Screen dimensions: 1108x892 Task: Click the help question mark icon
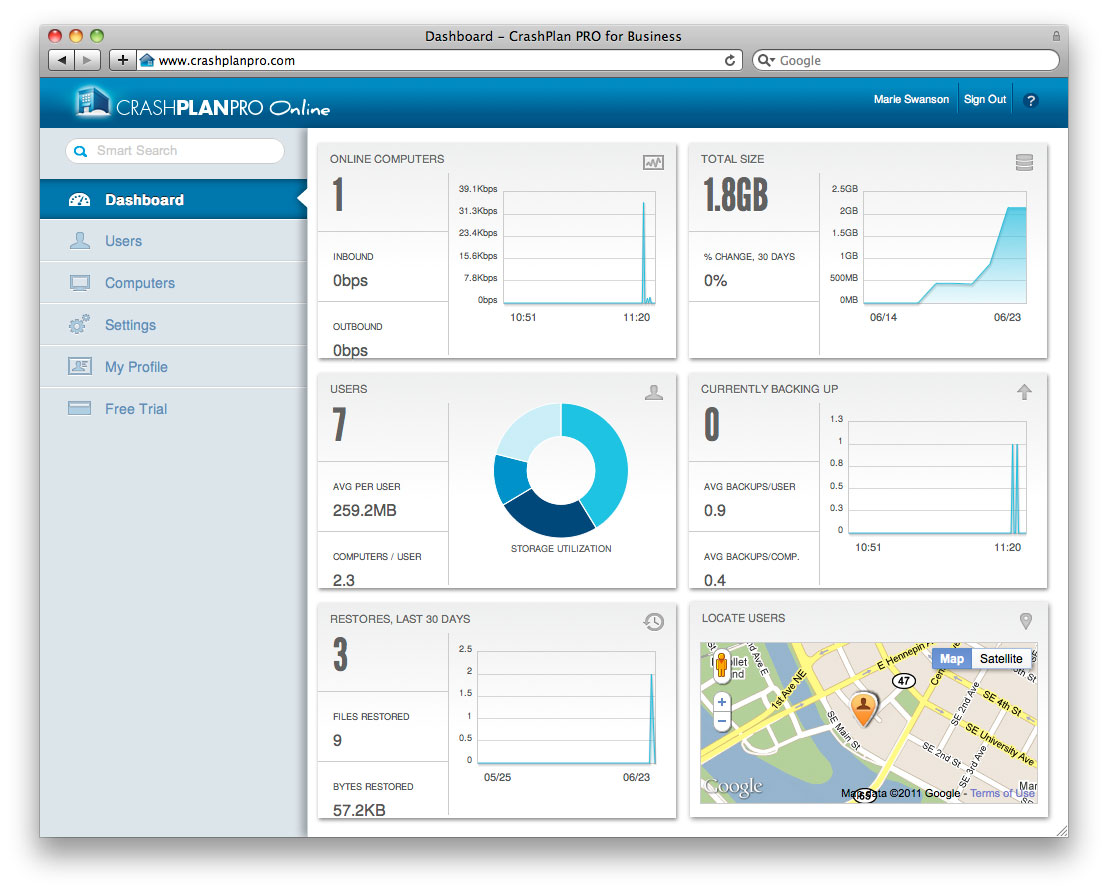[1030, 100]
